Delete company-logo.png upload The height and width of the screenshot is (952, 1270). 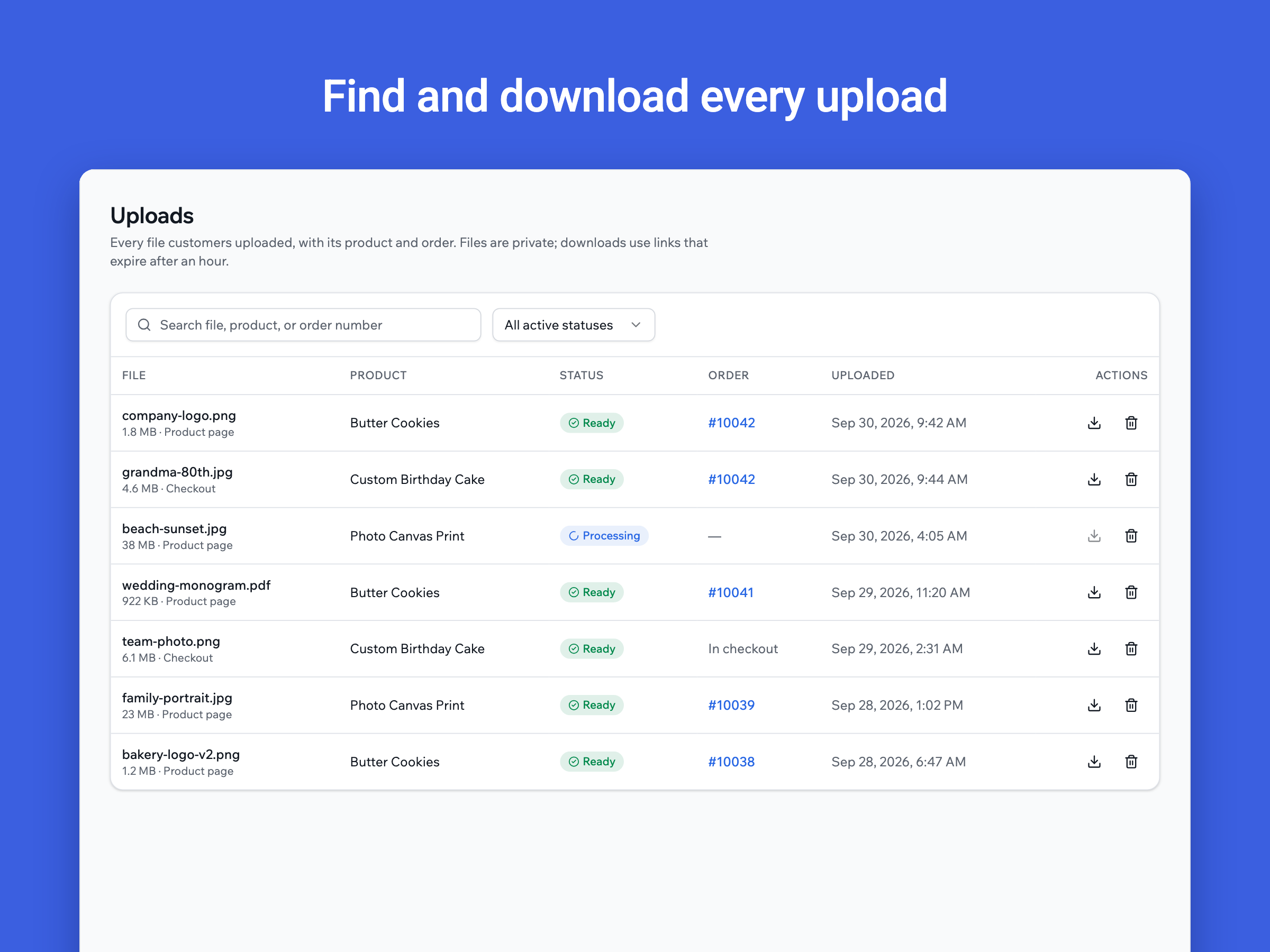(1131, 423)
